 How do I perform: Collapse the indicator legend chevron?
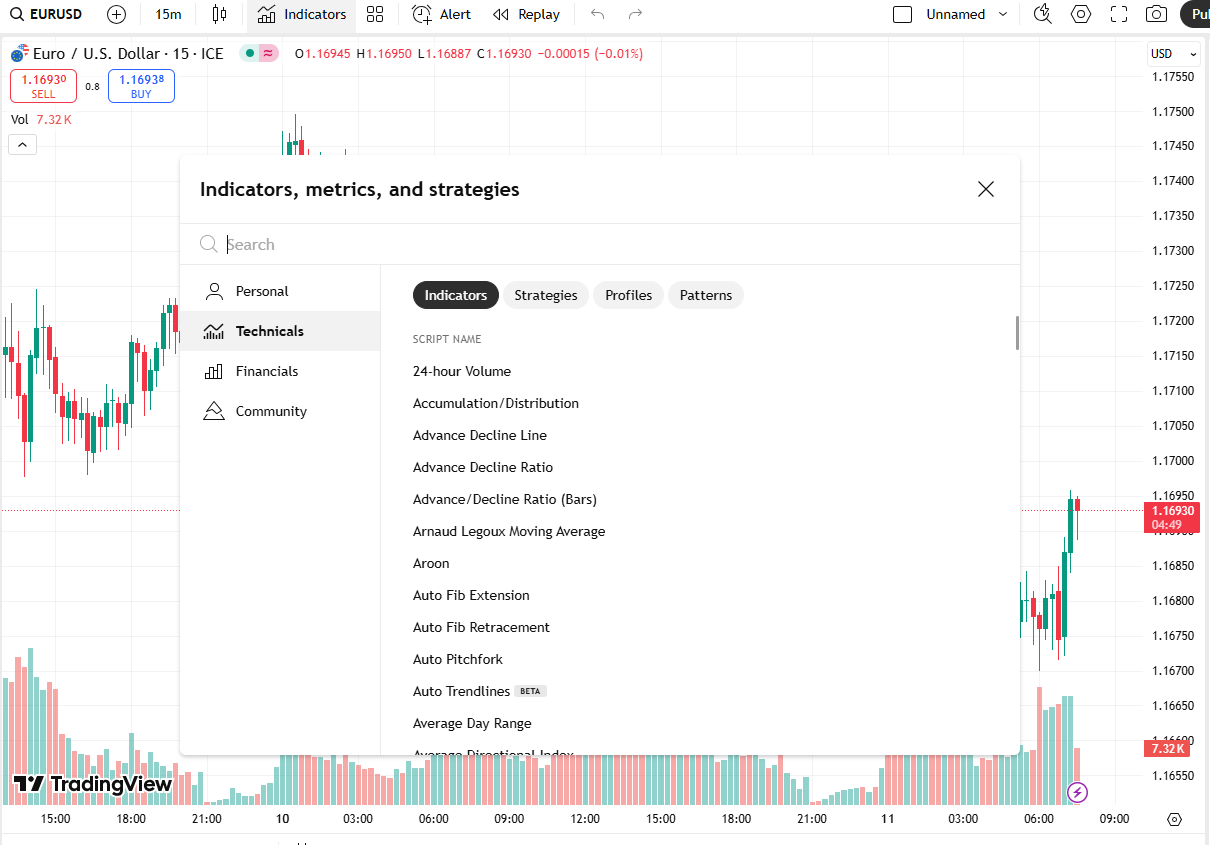click(x=22, y=145)
